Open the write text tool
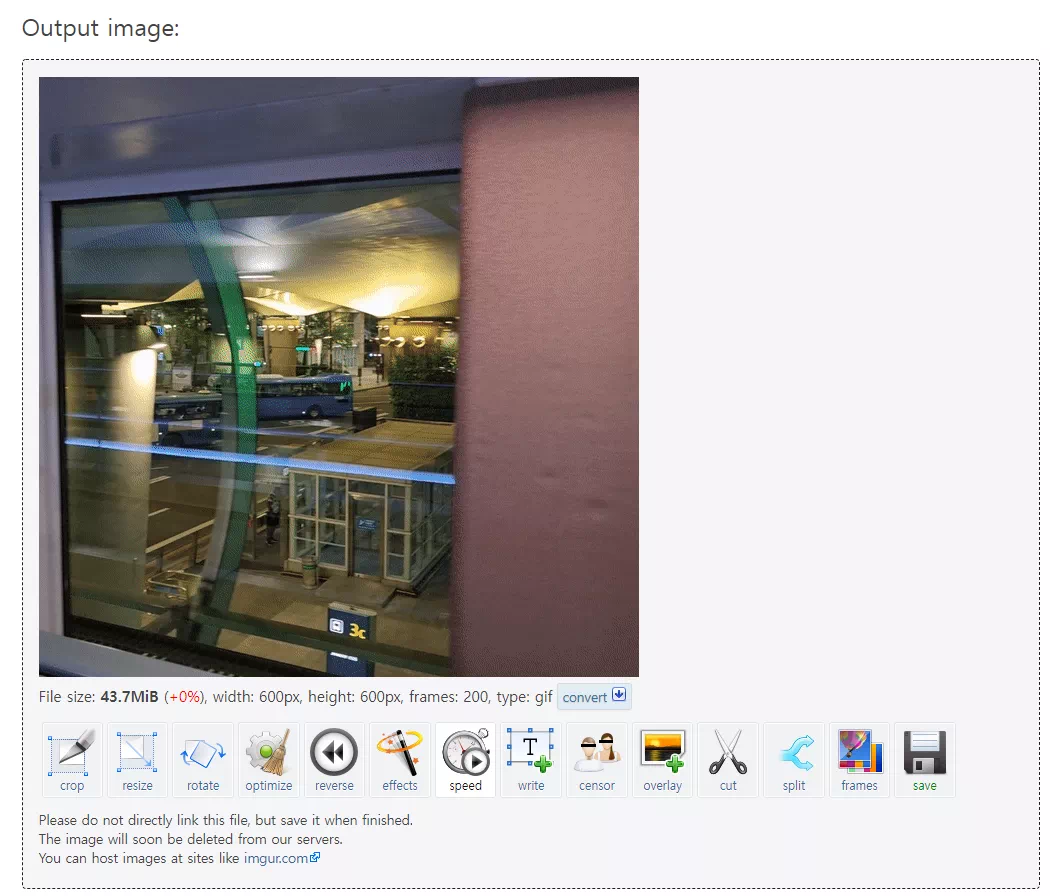 pos(531,760)
